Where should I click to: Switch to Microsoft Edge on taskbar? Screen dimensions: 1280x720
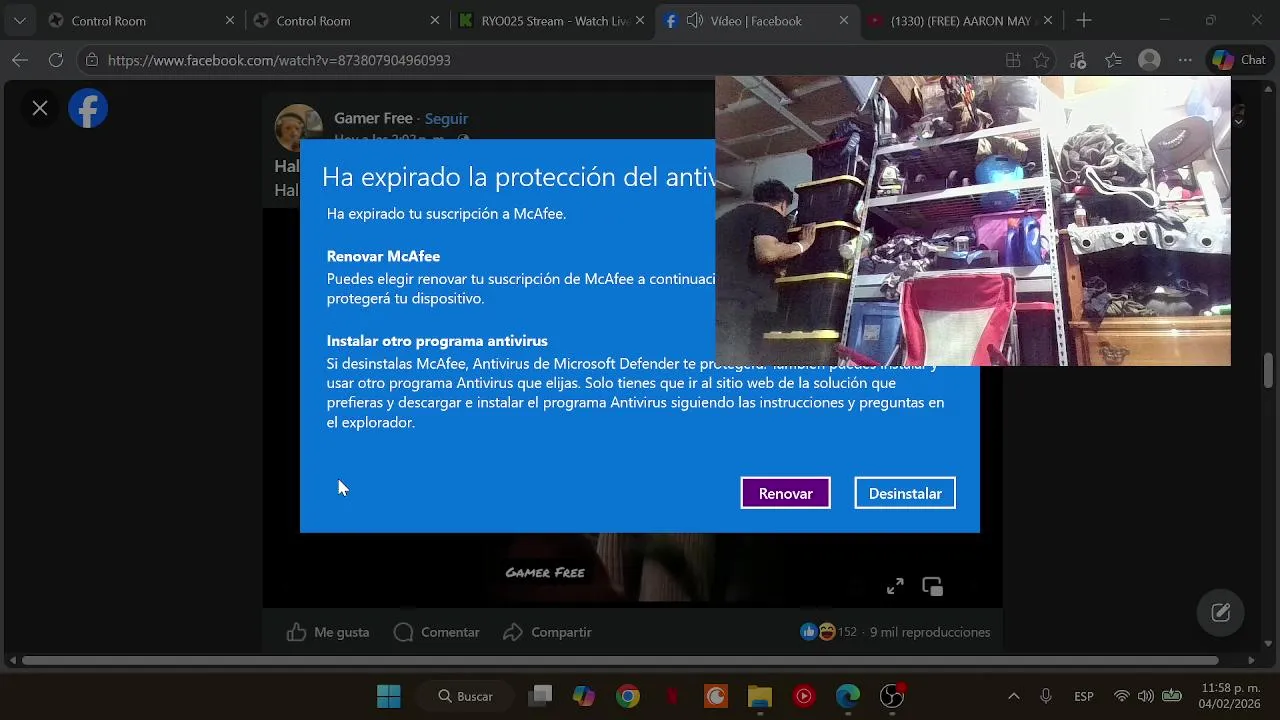[848, 696]
